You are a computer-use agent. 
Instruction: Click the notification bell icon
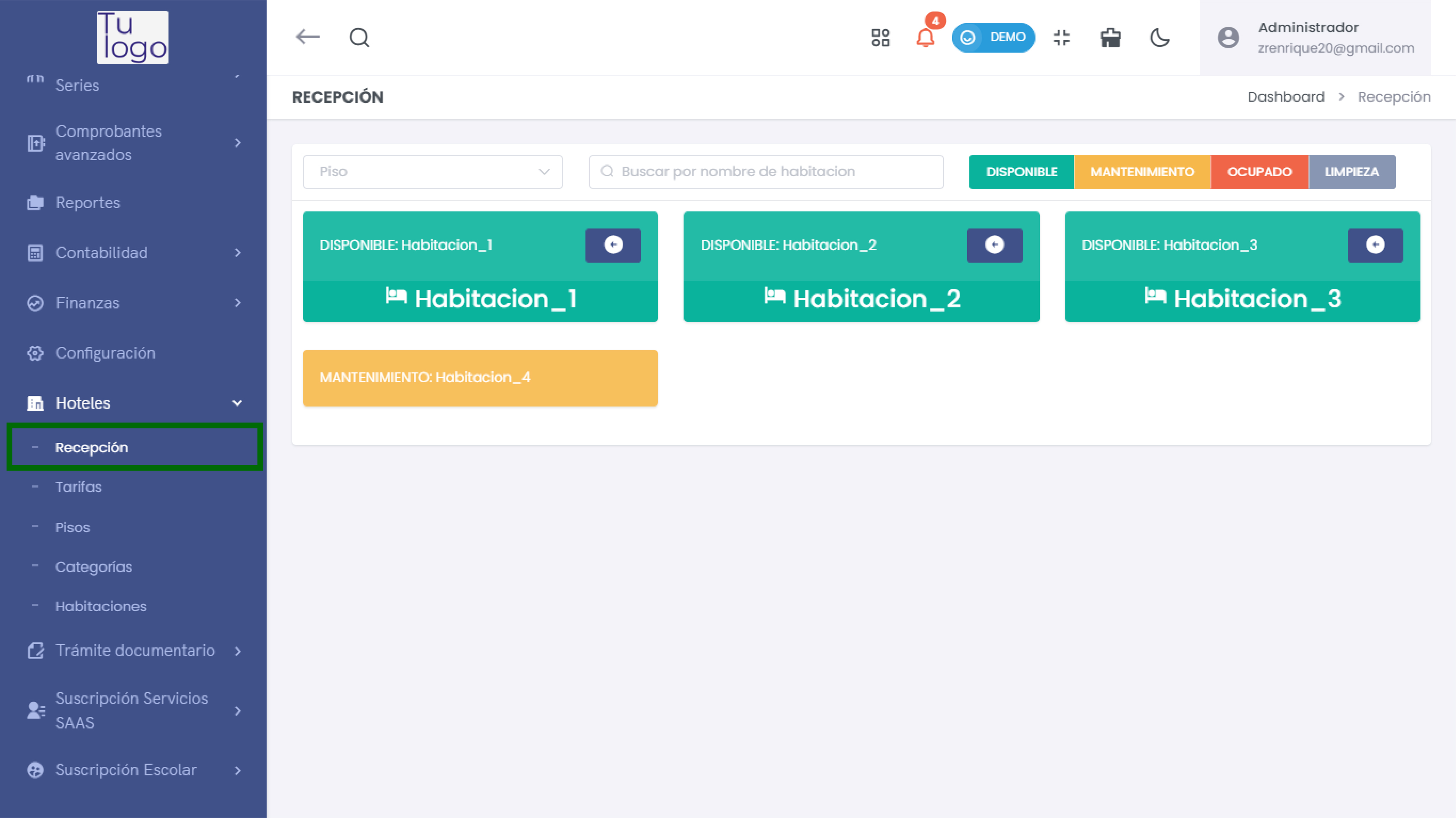pos(925,38)
